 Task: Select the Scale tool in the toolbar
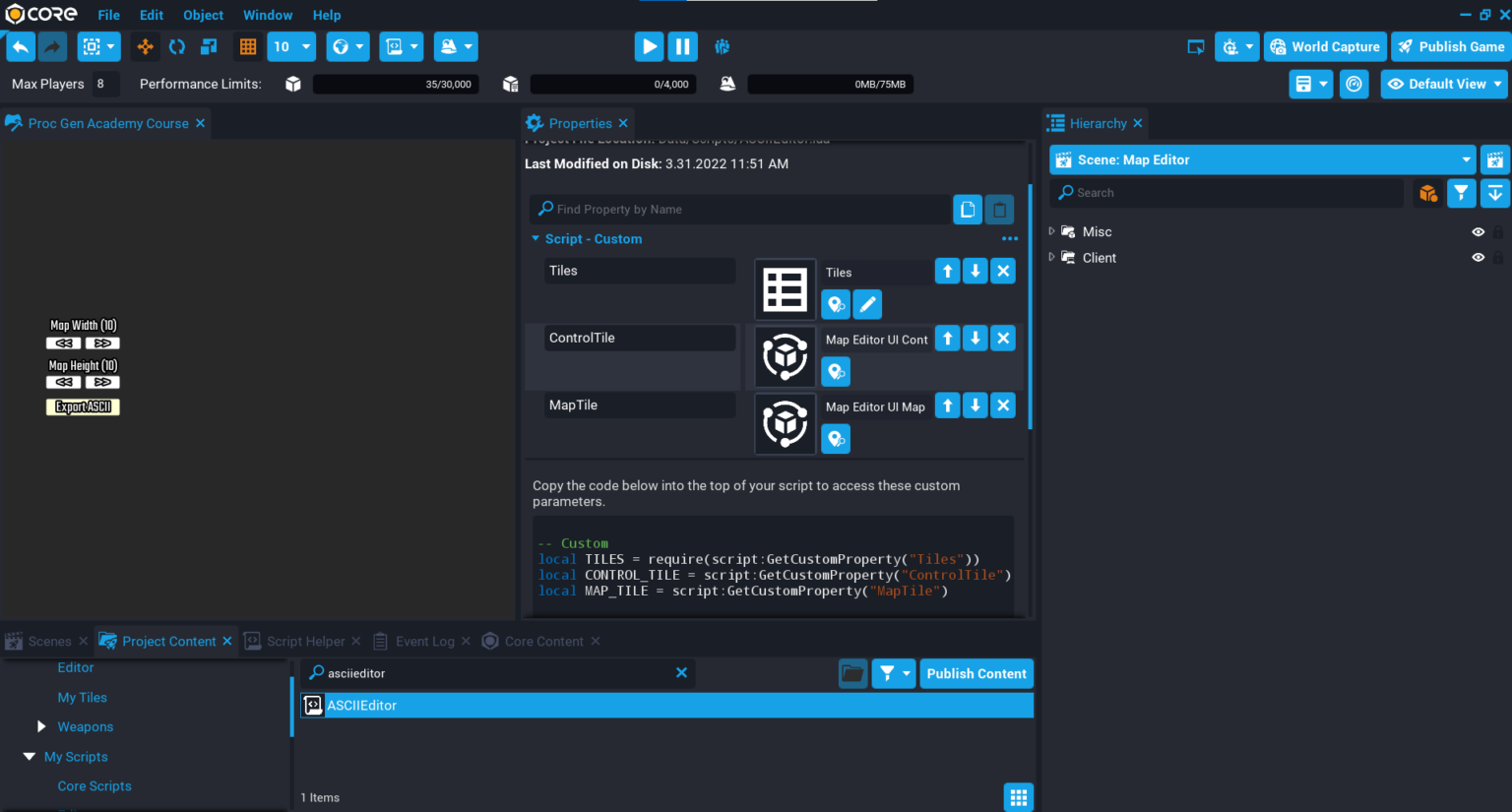point(209,46)
